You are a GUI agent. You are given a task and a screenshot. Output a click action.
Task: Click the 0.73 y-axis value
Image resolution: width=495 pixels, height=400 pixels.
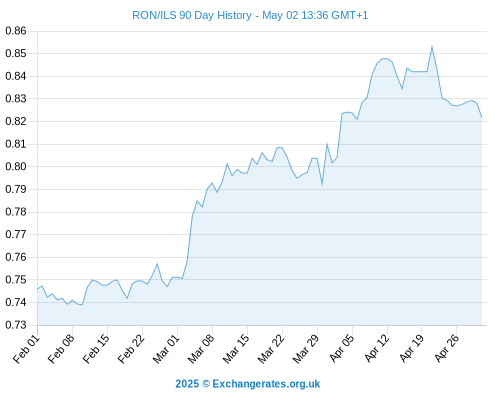(16, 325)
